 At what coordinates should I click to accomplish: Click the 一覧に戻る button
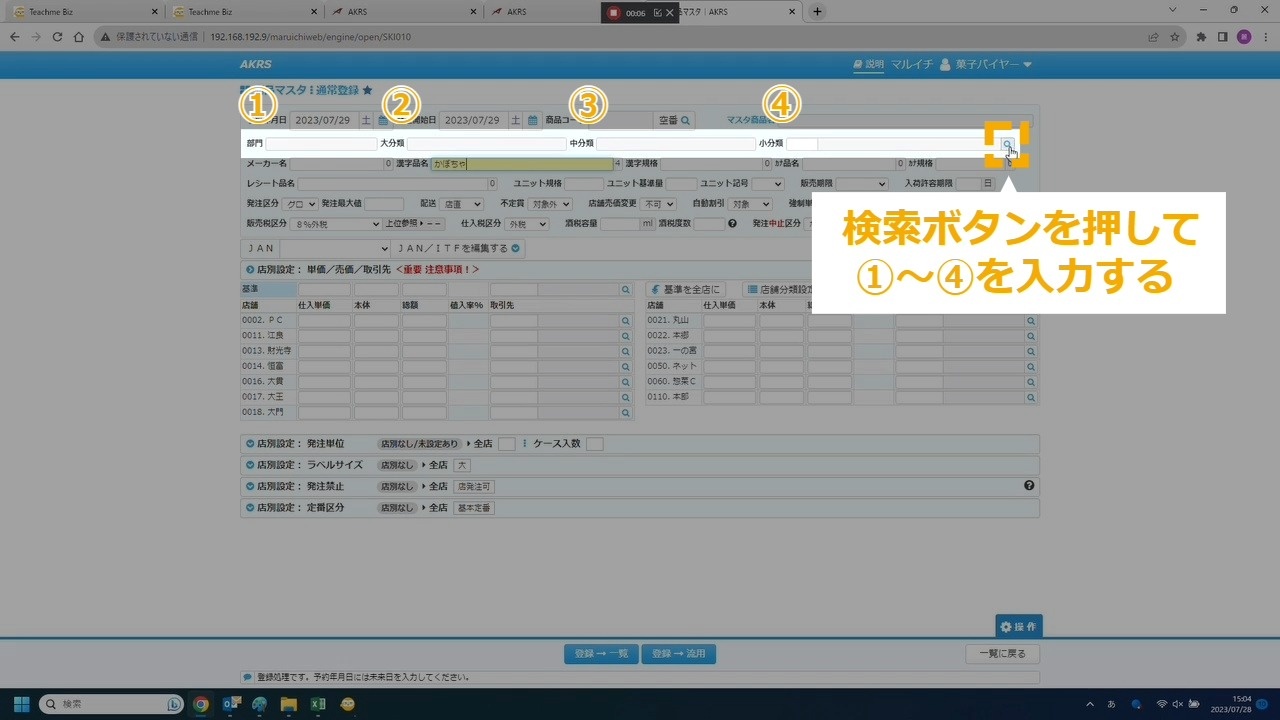(1002, 654)
